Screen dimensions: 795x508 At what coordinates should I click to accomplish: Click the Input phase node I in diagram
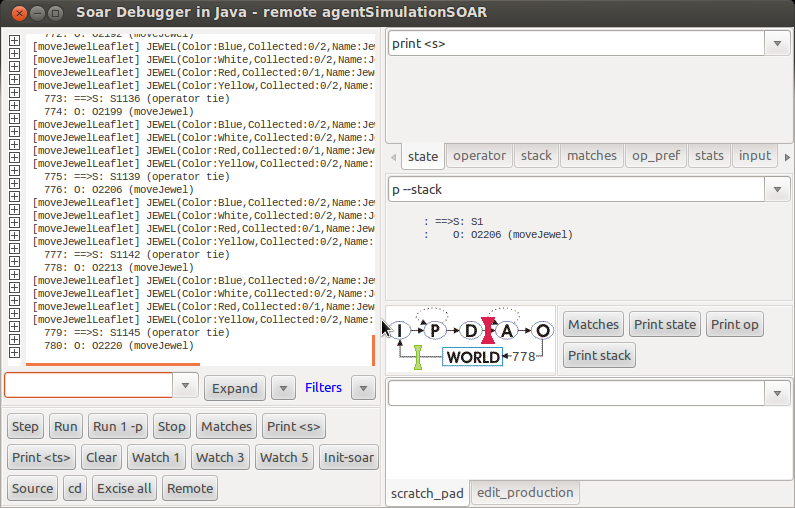(400, 330)
